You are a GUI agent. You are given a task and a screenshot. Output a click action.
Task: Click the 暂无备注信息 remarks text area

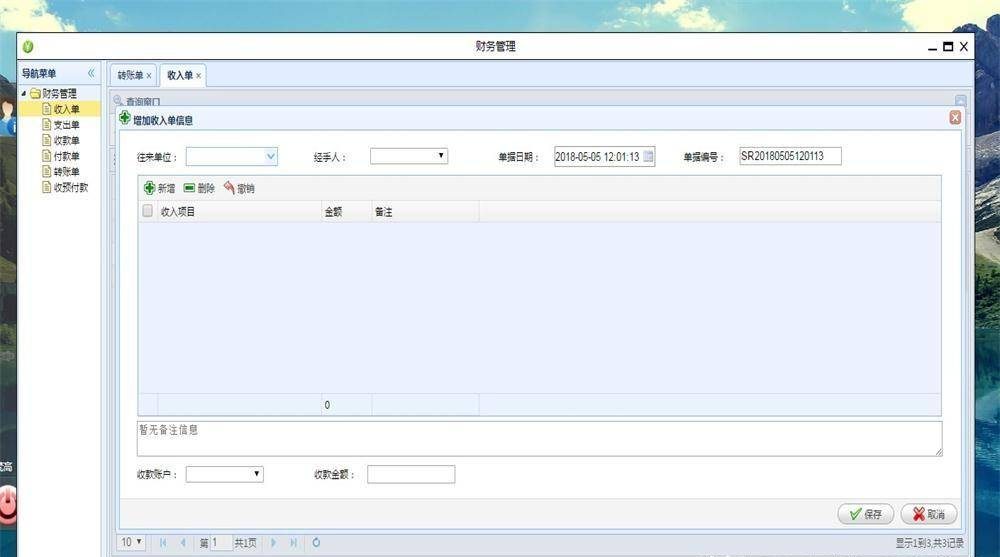538,438
